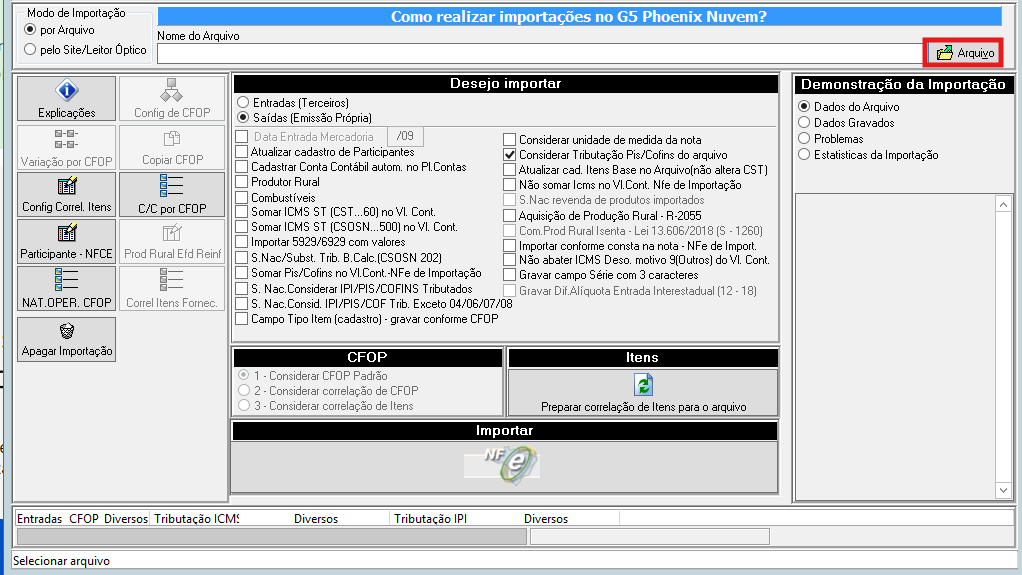Select Estatísticas da Importação option
1022x575 pixels.
point(804,155)
